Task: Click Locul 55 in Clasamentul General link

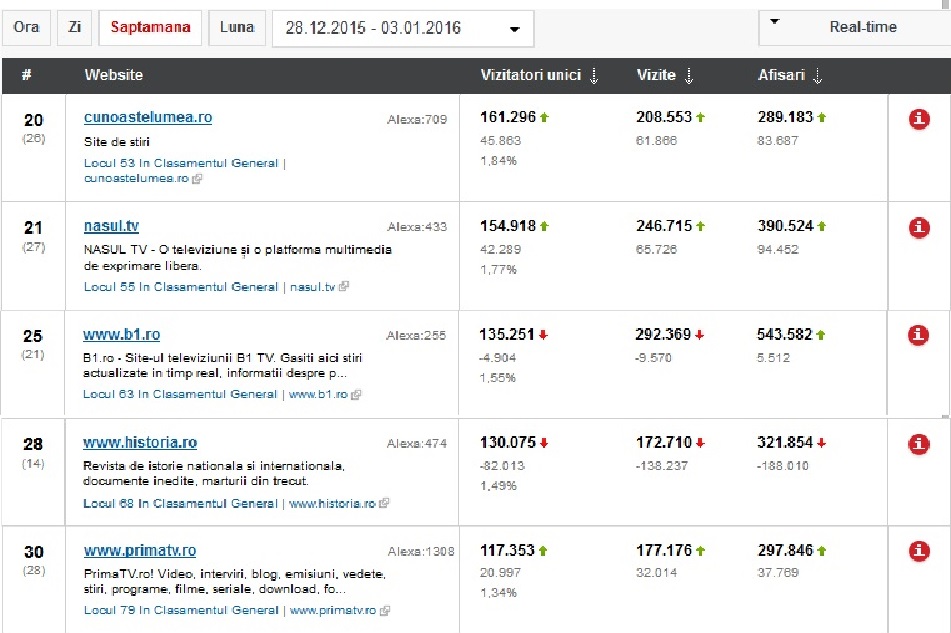Action: [x=181, y=287]
